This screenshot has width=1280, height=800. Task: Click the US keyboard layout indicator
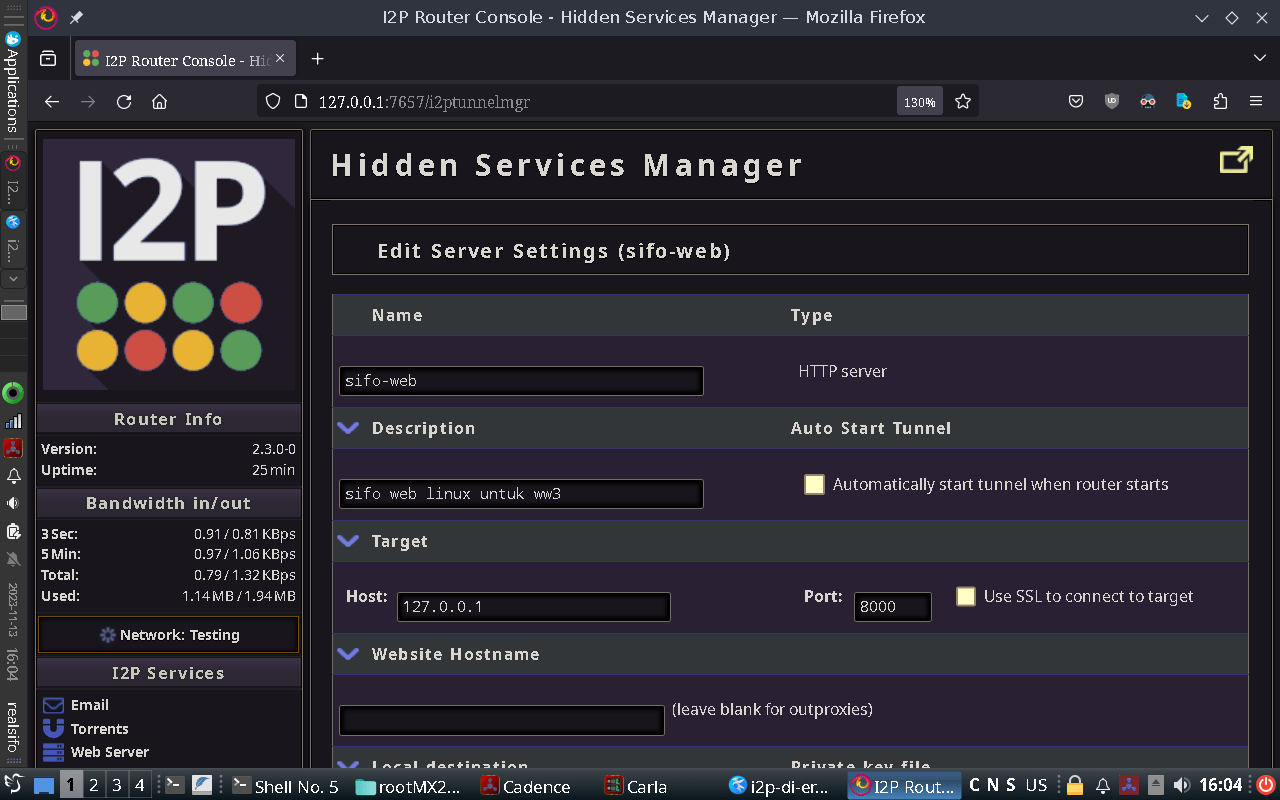(1037, 785)
